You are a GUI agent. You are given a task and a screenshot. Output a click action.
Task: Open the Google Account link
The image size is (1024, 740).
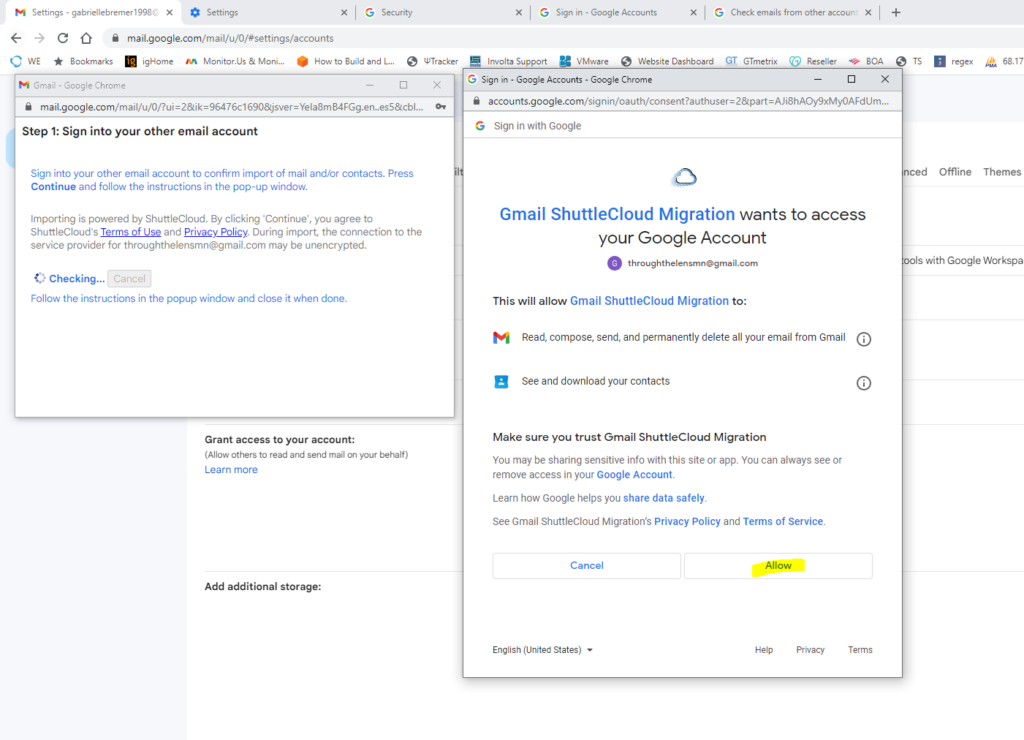[x=634, y=475]
